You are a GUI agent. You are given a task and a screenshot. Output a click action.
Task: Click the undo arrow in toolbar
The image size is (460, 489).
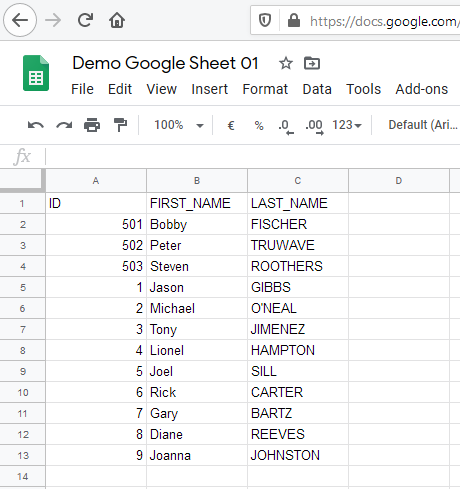click(36, 125)
